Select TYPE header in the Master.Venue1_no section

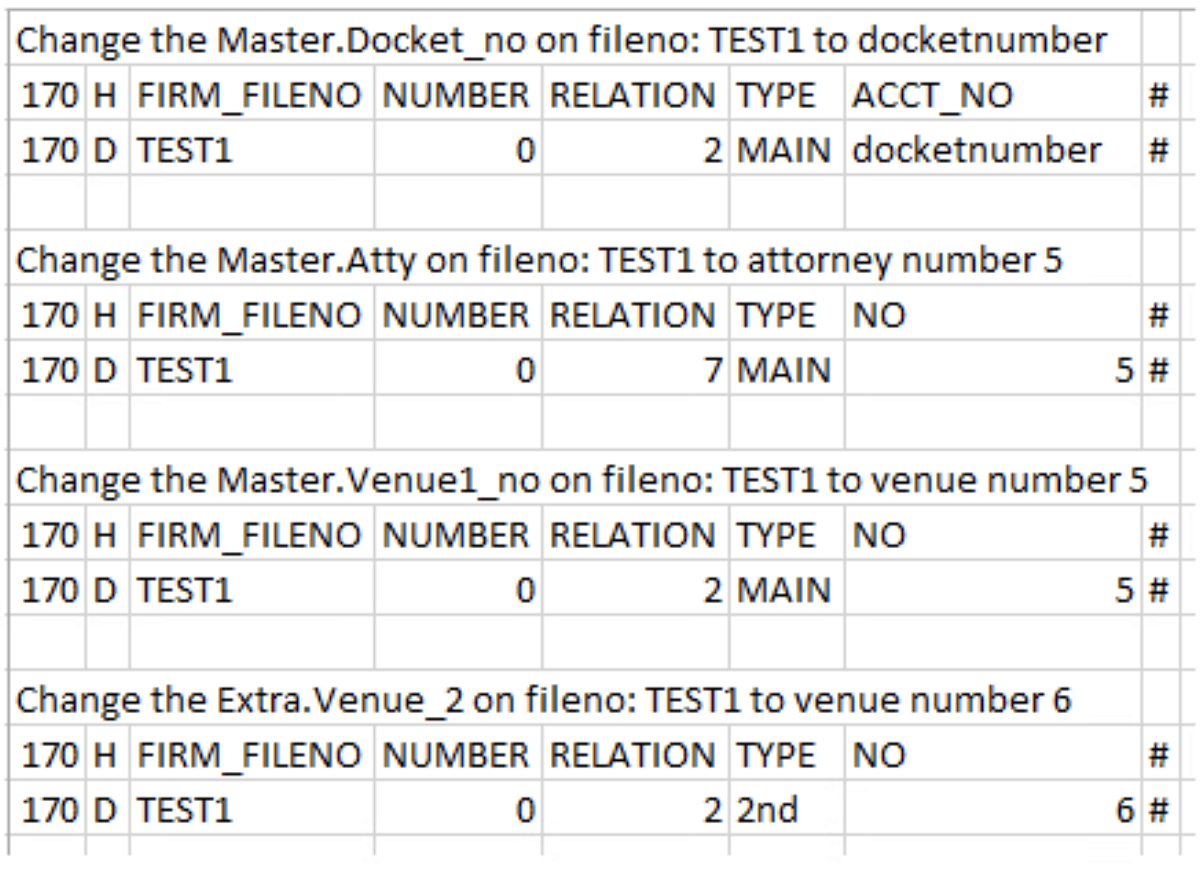click(776, 535)
